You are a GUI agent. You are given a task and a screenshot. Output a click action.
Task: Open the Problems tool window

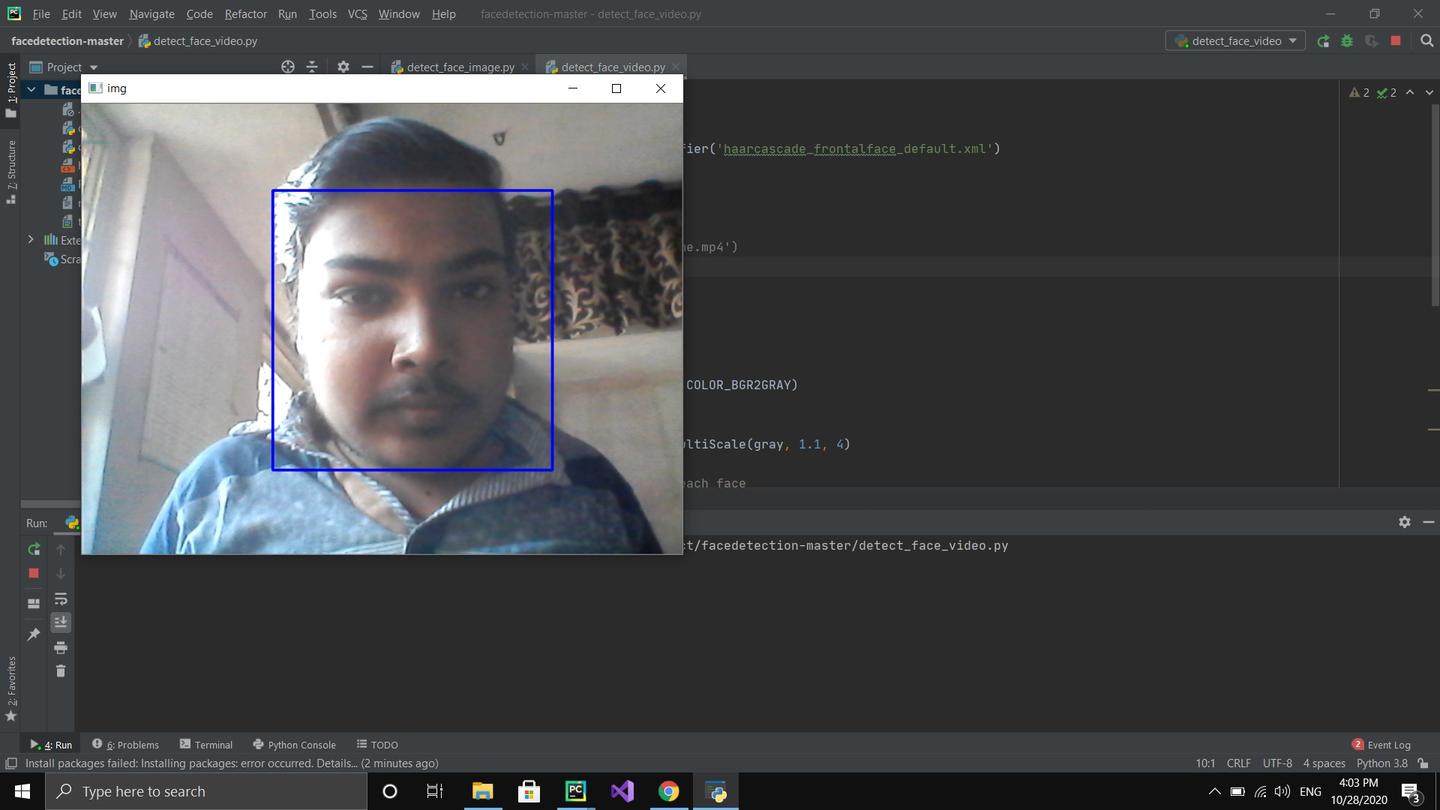pos(126,744)
